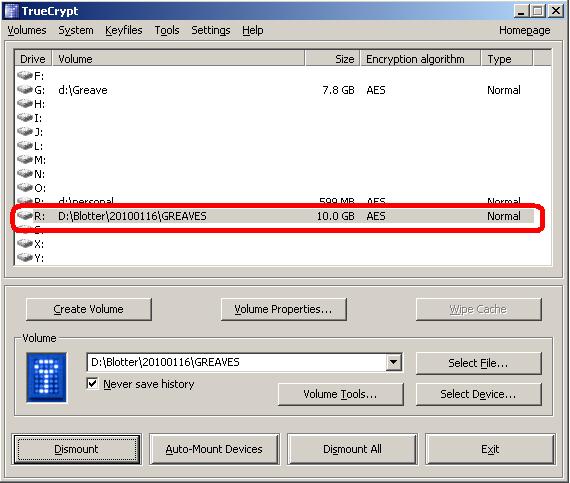The height and width of the screenshot is (483, 570).
Task: Select the R: drive icon
Action: click(25, 216)
